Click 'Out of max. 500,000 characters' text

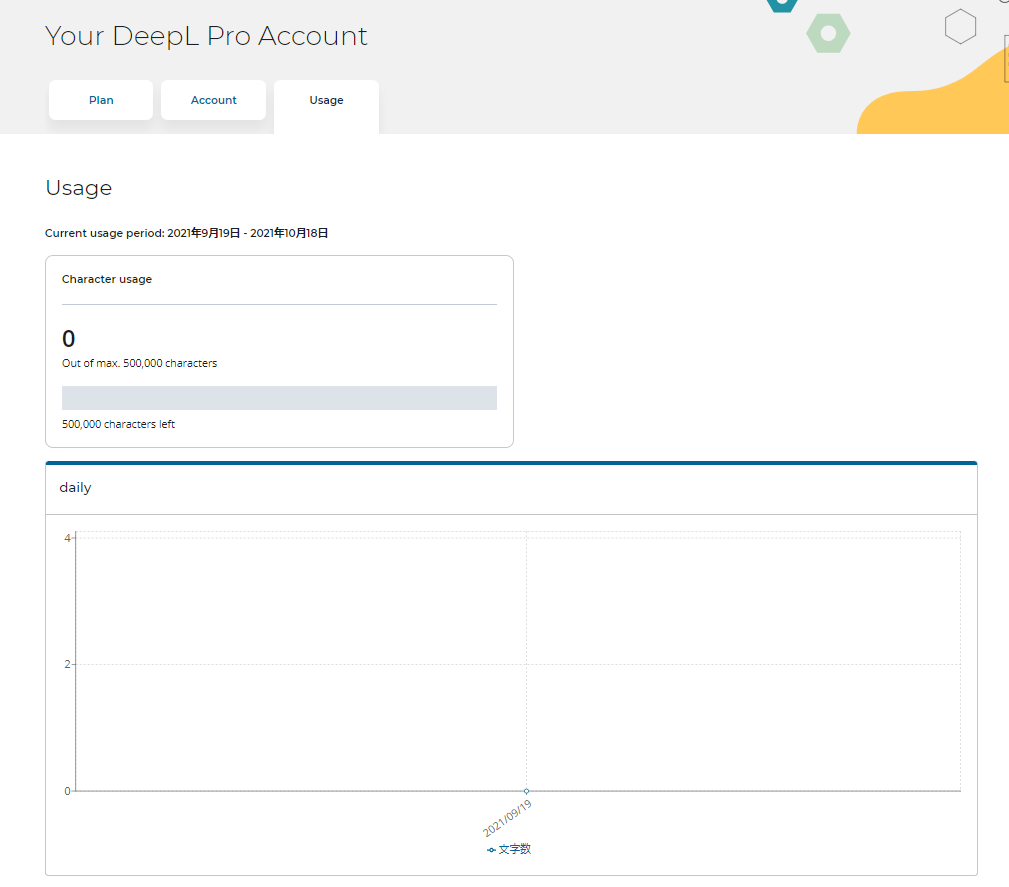click(140, 363)
